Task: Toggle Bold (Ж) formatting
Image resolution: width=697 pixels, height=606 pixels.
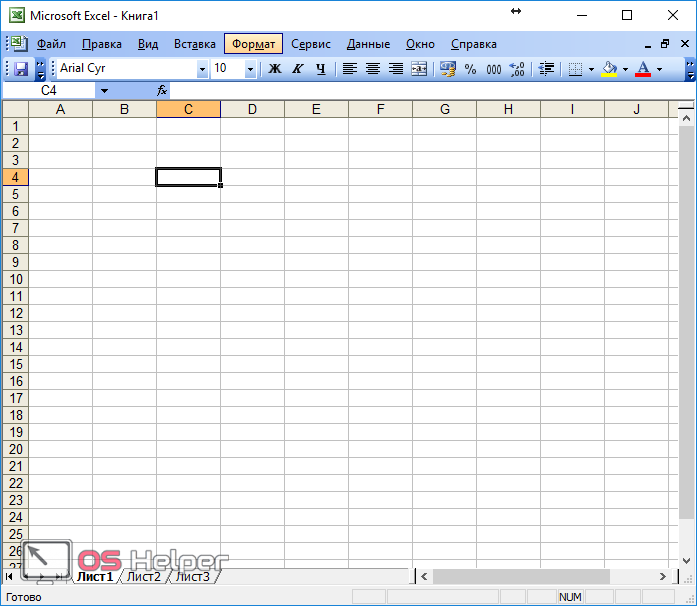Action: pyautogui.click(x=275, y=69)
